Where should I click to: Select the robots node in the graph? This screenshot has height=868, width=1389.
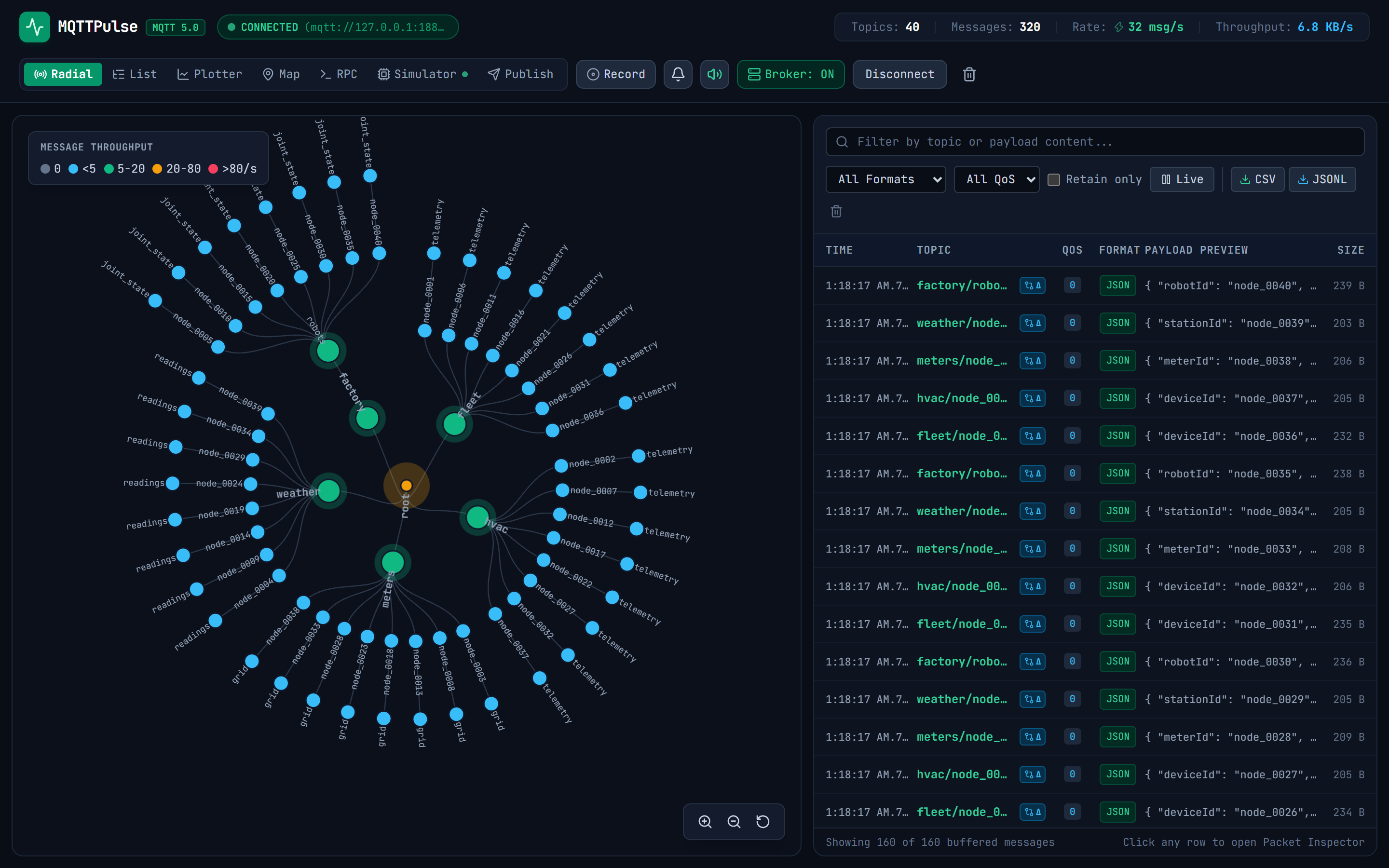(x=328, y=351)
